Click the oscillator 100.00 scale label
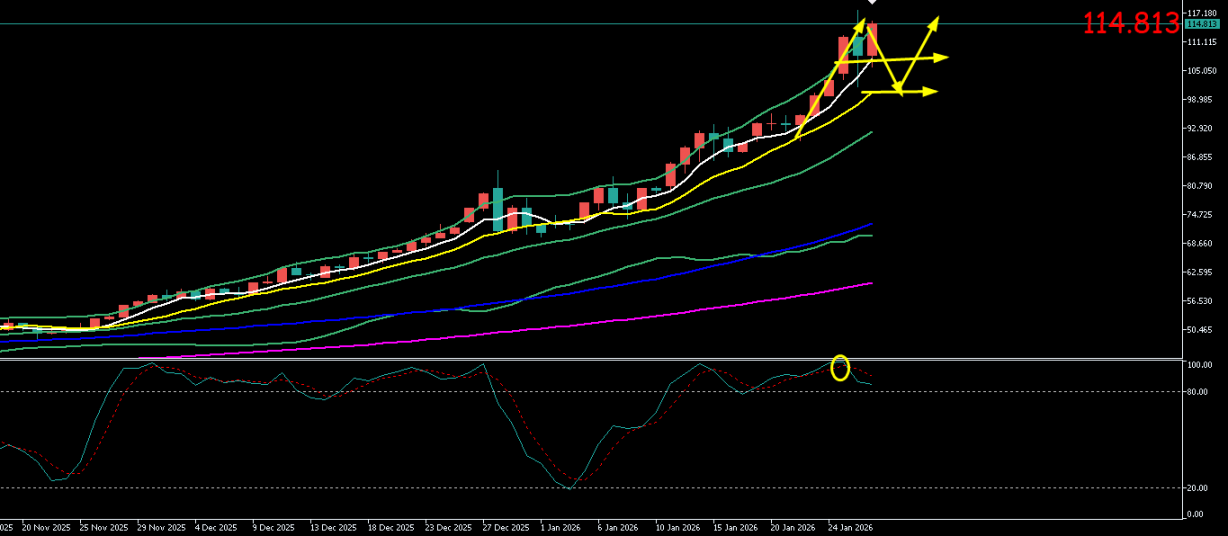1228x536 pixels. coord(1199,365)
